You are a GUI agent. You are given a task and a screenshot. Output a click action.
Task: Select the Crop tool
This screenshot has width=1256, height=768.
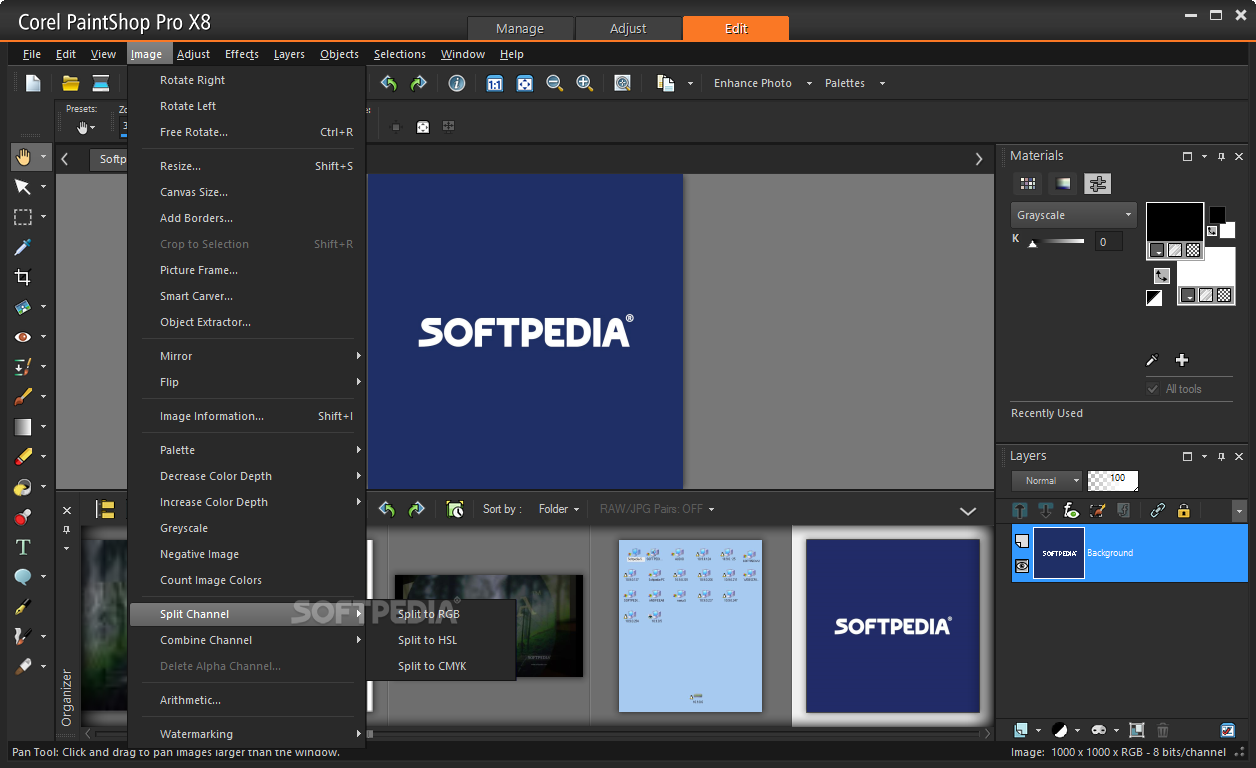click(22, 277)
